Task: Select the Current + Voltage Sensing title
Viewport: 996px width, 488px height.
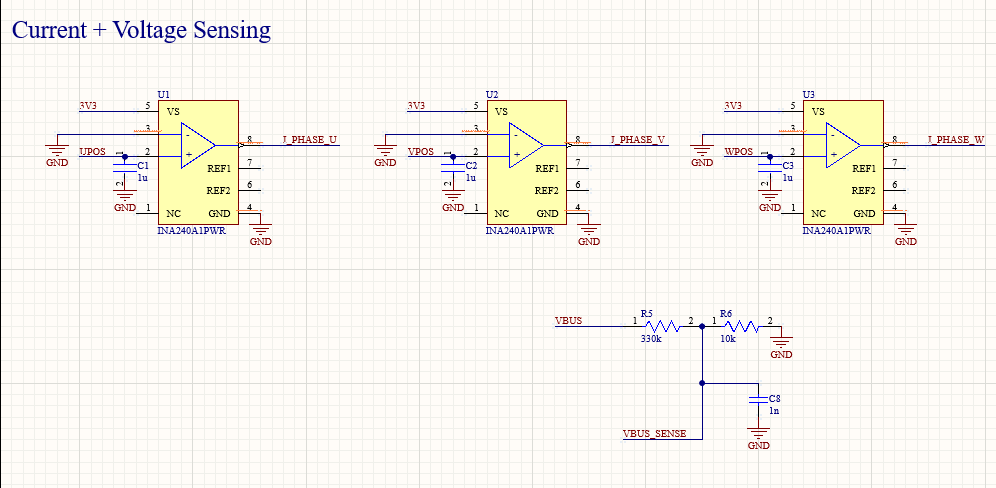Action: click(142, 30)
